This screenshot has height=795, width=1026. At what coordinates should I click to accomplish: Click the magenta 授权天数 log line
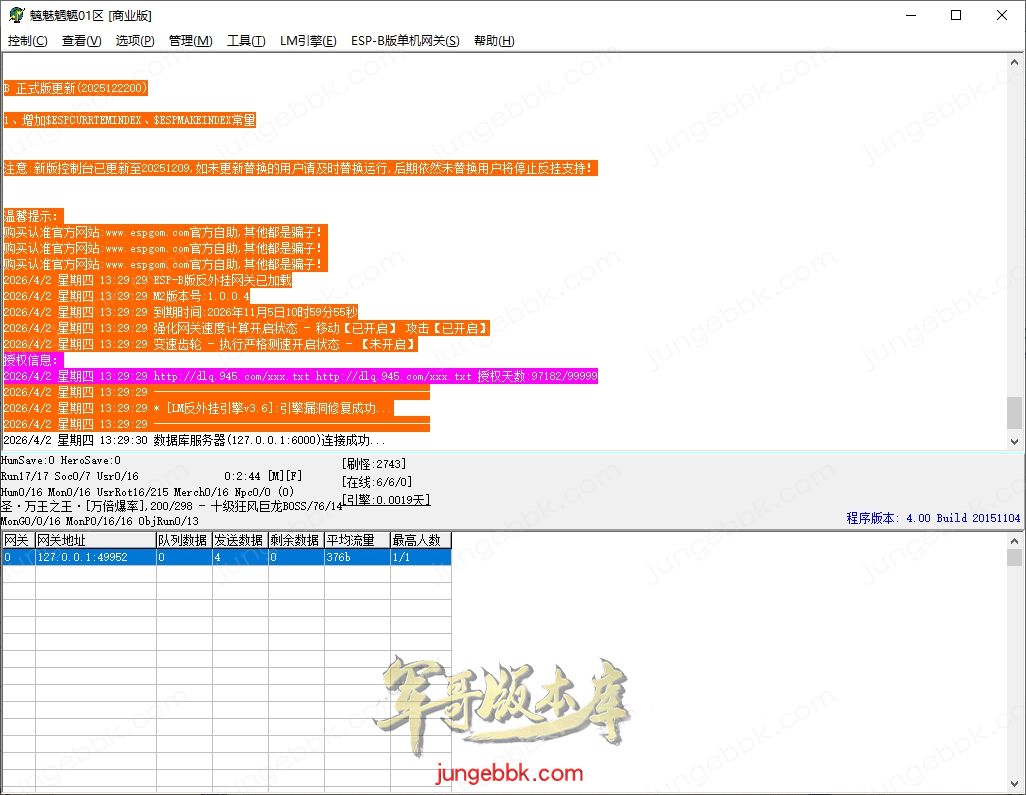(x=300, y=376)
